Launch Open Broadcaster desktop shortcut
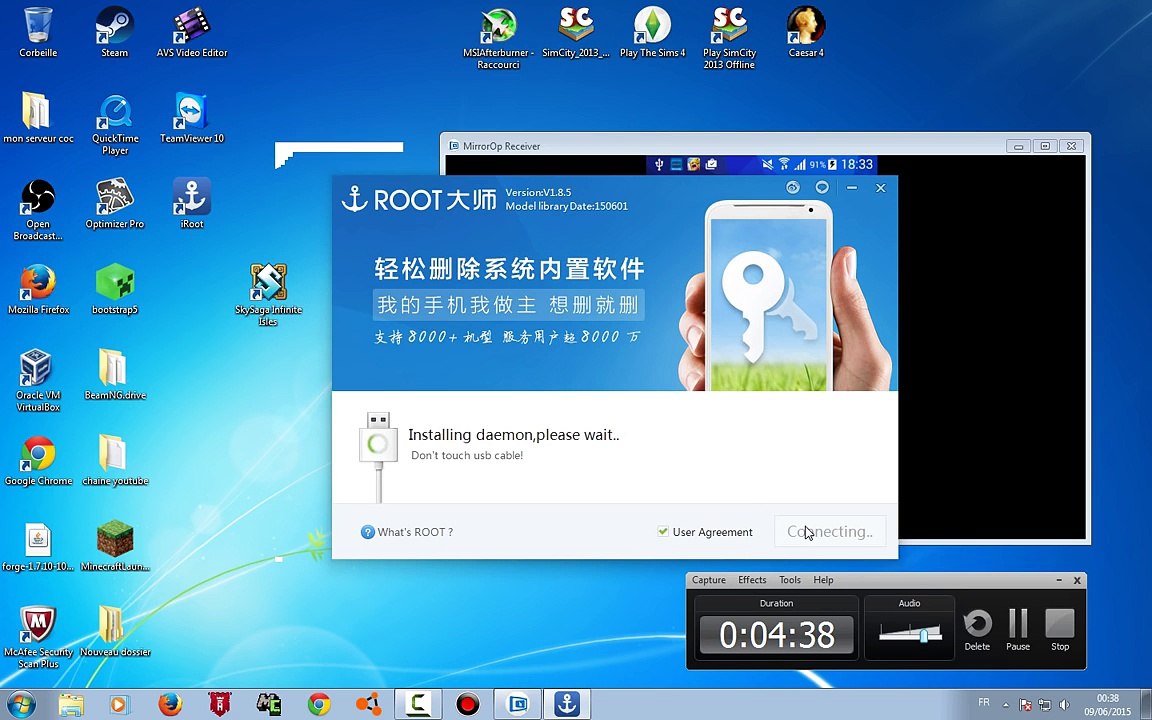 pyautogui.click(x=38, y=209)
